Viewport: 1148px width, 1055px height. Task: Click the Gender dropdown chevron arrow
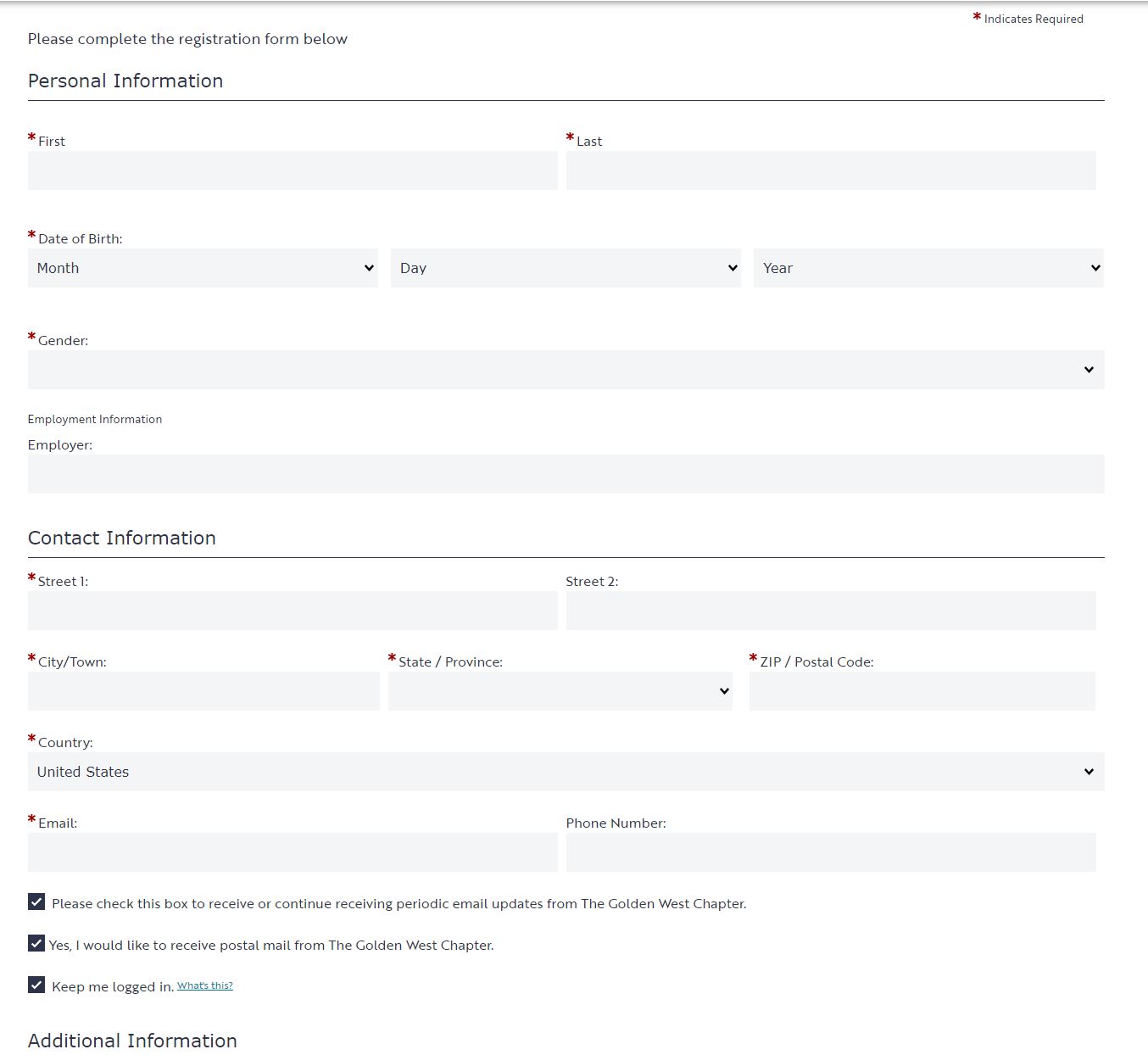click(1089, 370)
